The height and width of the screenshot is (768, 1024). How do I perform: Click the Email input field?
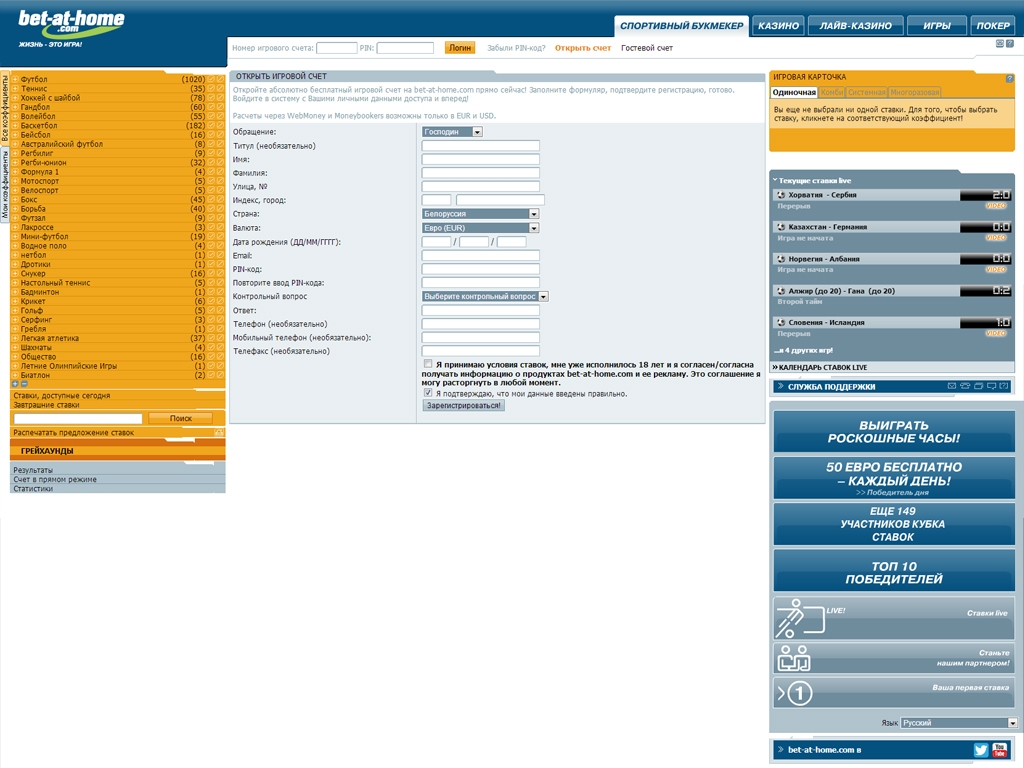(x=480, y=256)
